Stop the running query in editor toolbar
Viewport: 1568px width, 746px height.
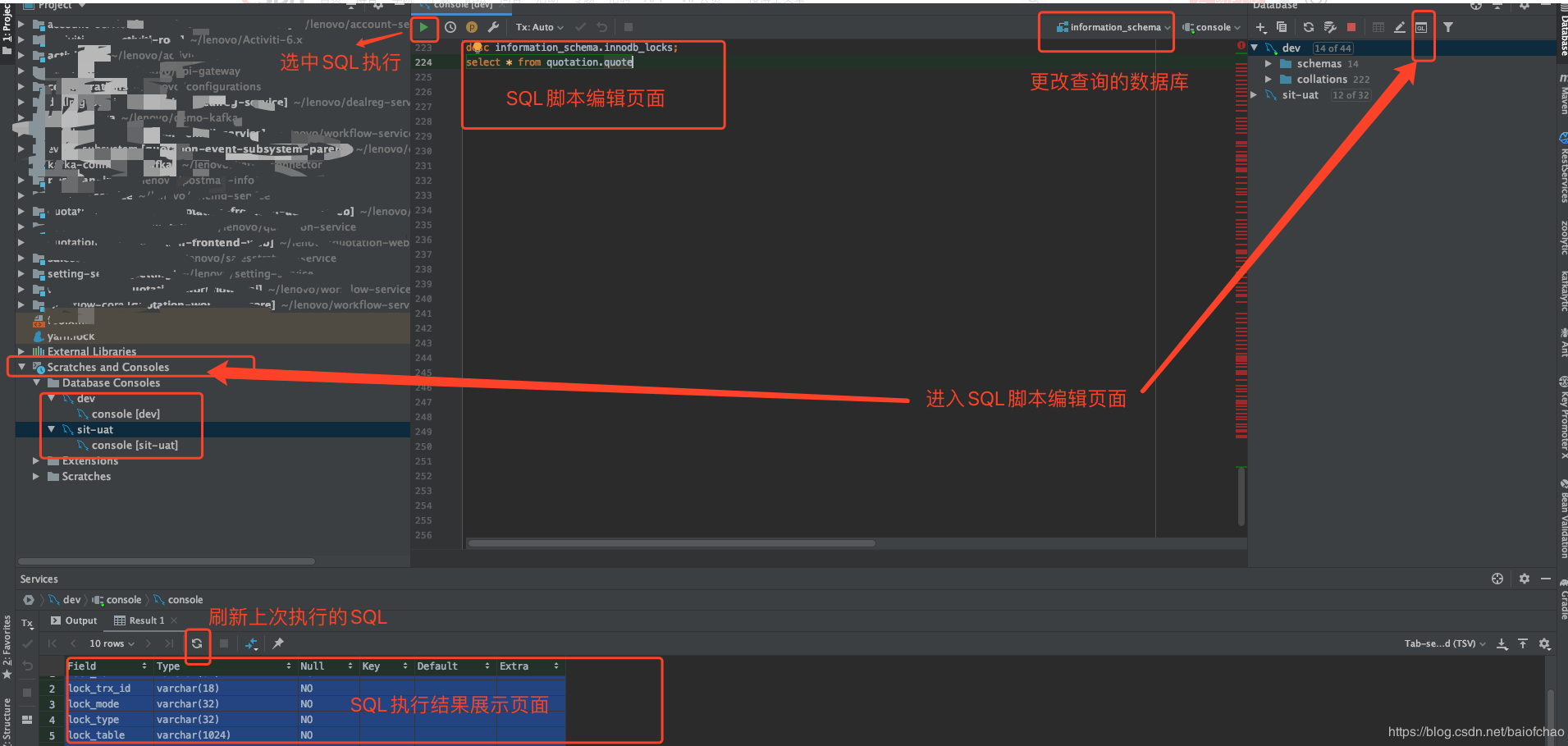click(629, 27)
